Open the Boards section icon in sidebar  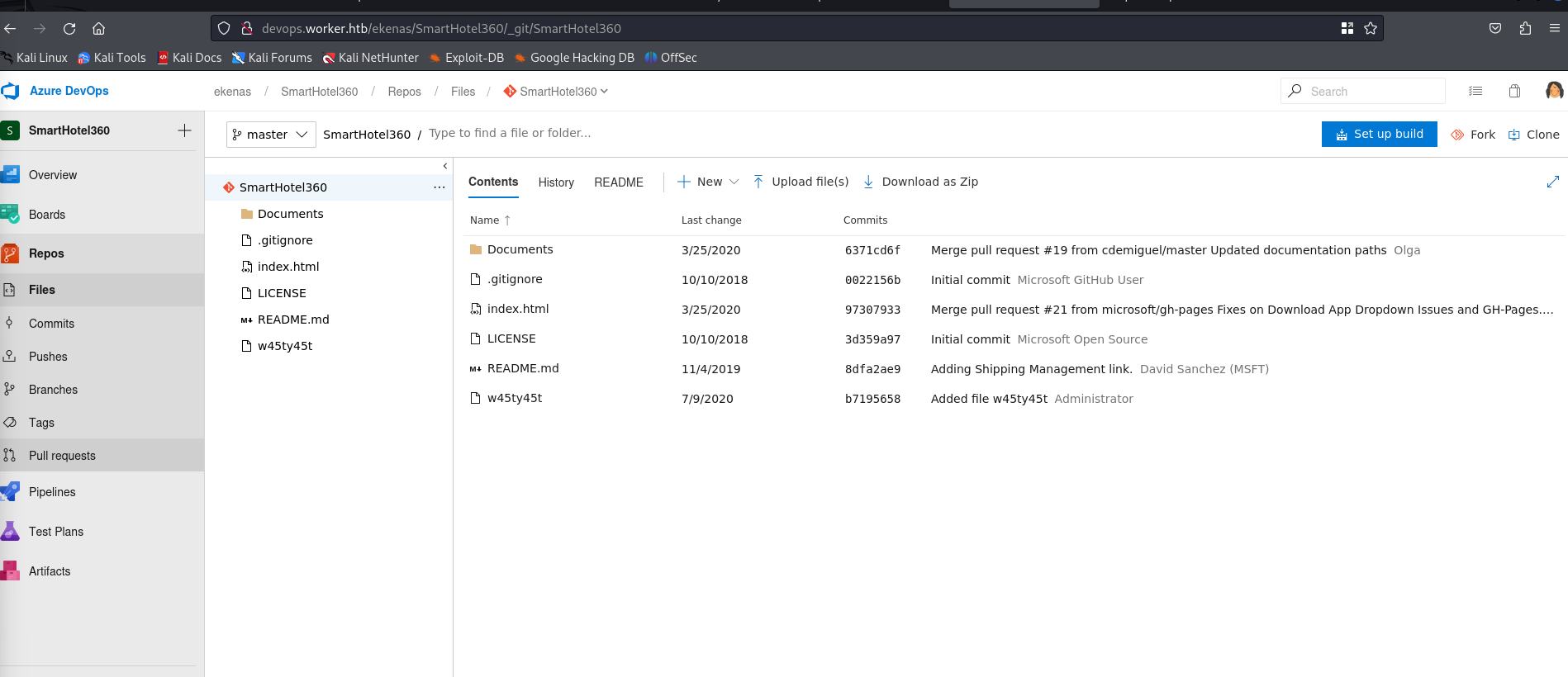tap(11, 214)
